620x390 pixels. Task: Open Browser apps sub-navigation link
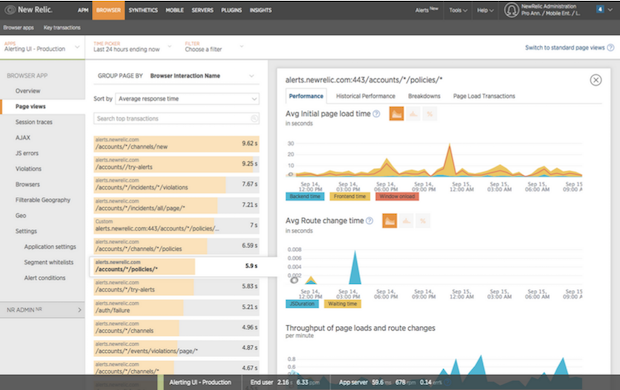point(19,28)
